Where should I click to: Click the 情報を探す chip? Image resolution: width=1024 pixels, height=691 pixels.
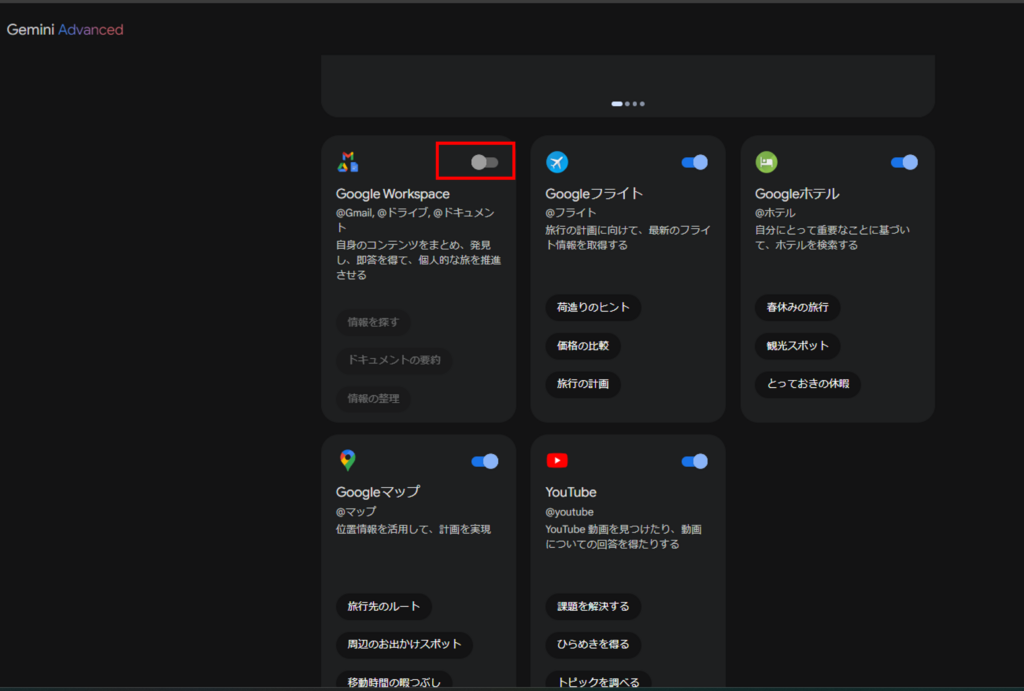tap(373, 322)
